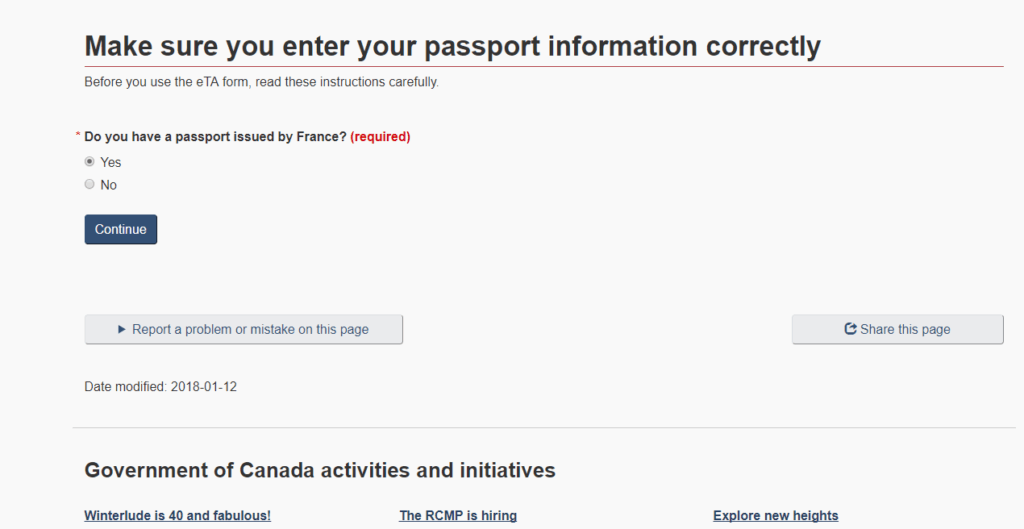Click the red "(required)" text
The width and height of the screenshot is (1024, 529).
pyautogui.click(x=380, y=136)
